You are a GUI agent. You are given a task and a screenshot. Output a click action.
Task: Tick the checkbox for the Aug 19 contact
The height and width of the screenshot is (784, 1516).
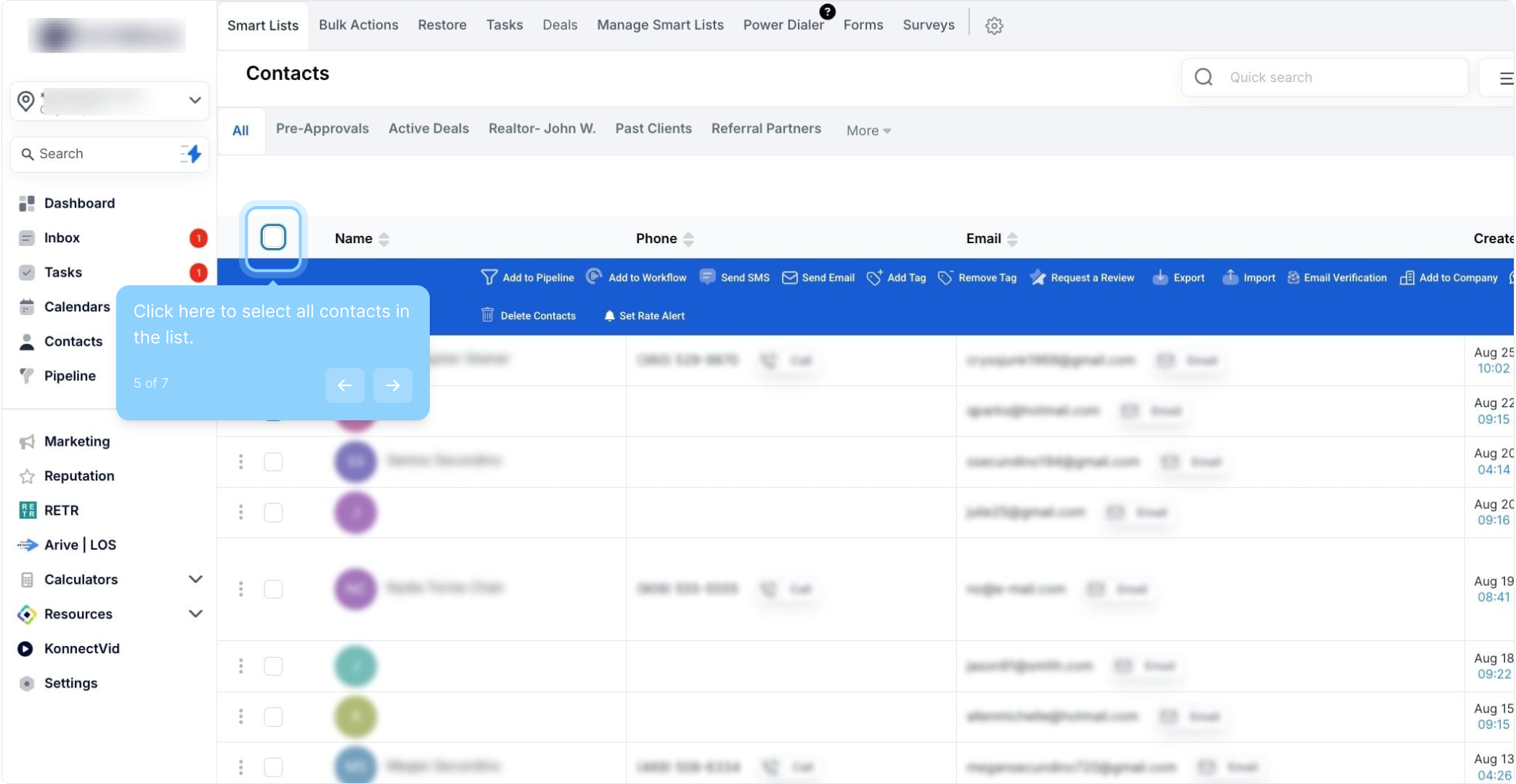pos(273,589)
